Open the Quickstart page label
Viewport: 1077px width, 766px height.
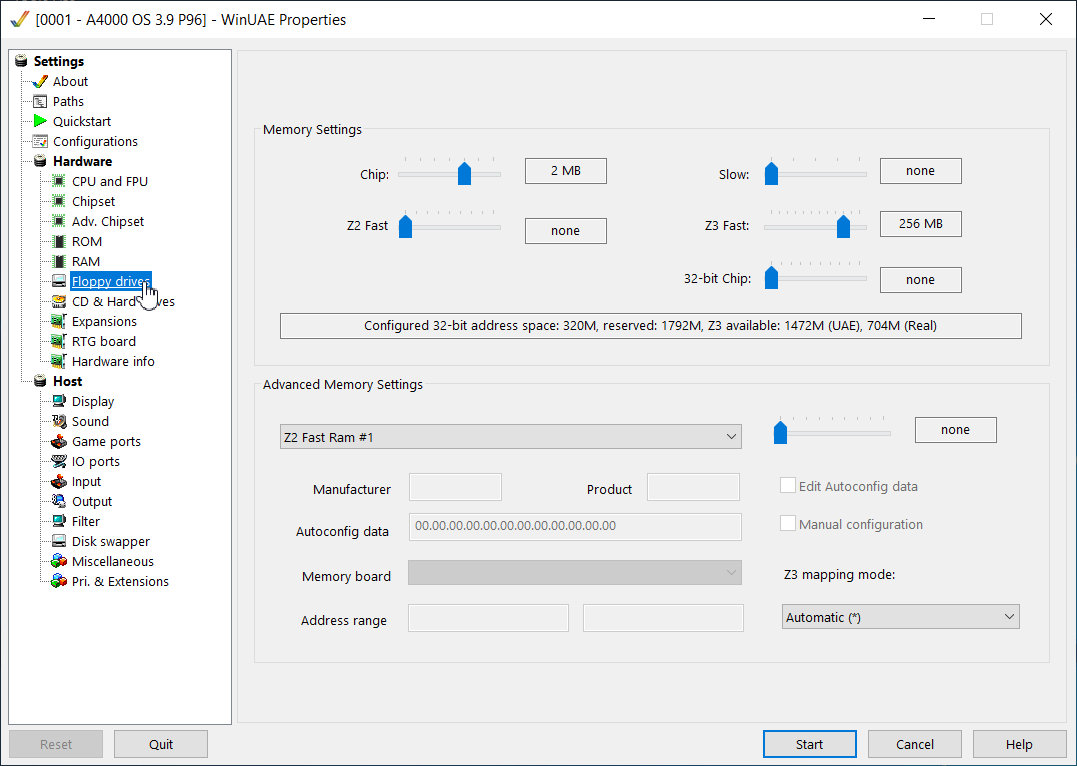(82, 121)
